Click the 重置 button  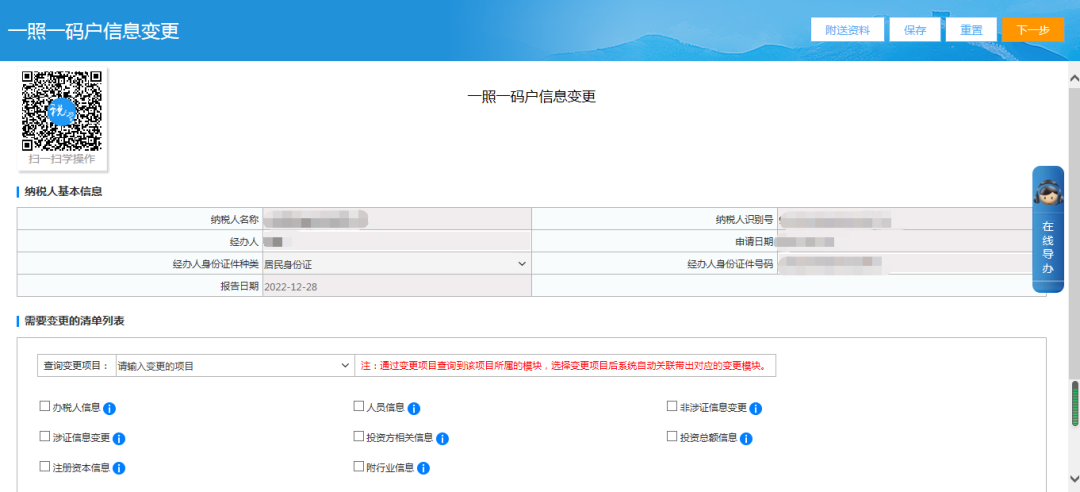971,30
